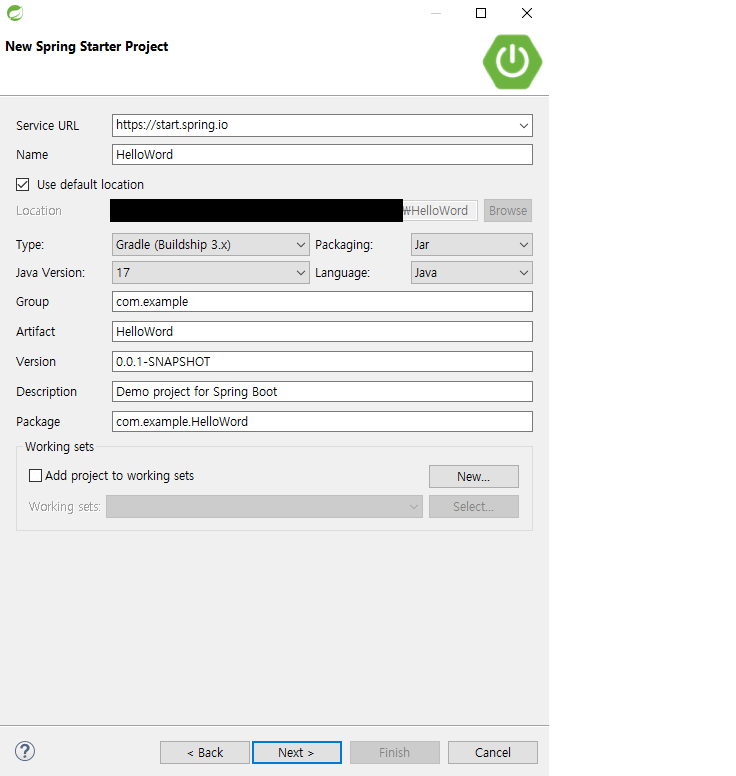This screenshot has height=776, width=736.
Task: Click the help question mark icon
Action: pos(25,751)
